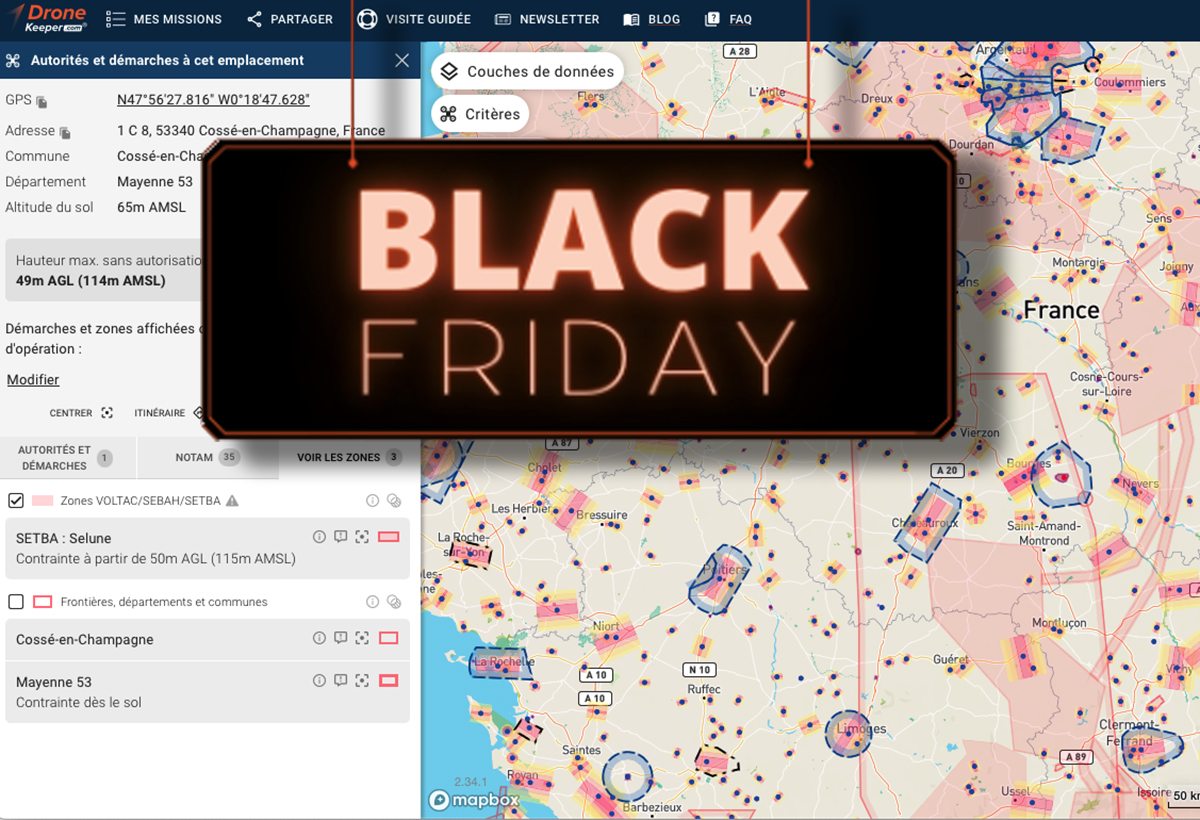Open the GPS coordinates link N47°56'27.816"

[x=213, y=99]
